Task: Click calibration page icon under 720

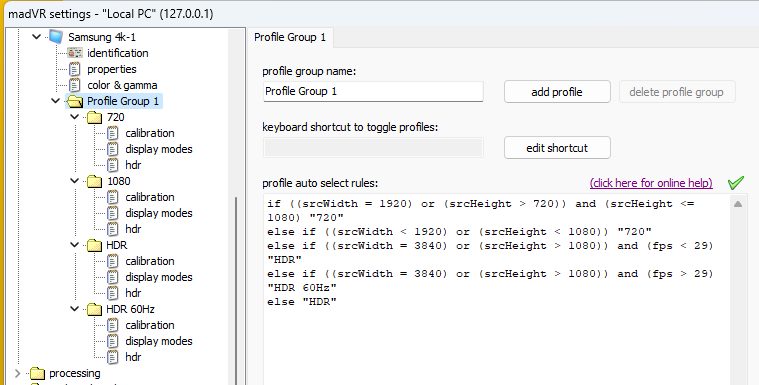Action: [x=112, y=133]
